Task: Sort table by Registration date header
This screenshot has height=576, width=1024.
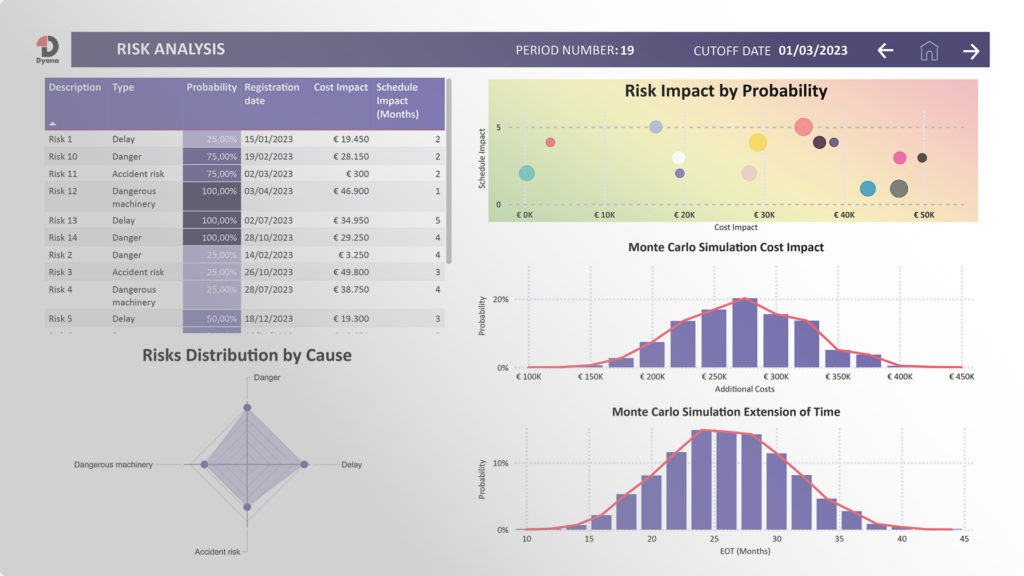Action: point(272,93)
